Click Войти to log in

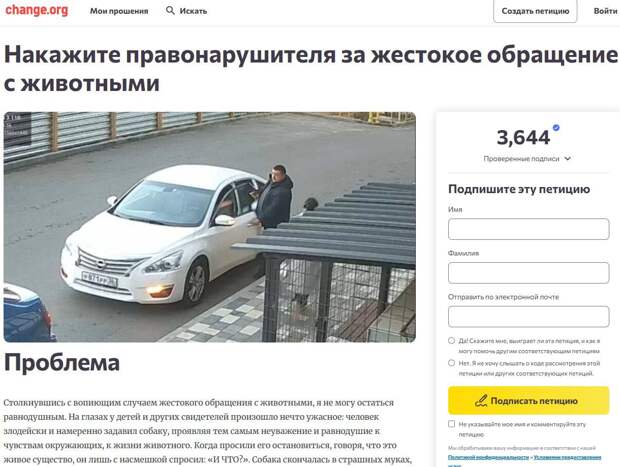tap(605, 11)
